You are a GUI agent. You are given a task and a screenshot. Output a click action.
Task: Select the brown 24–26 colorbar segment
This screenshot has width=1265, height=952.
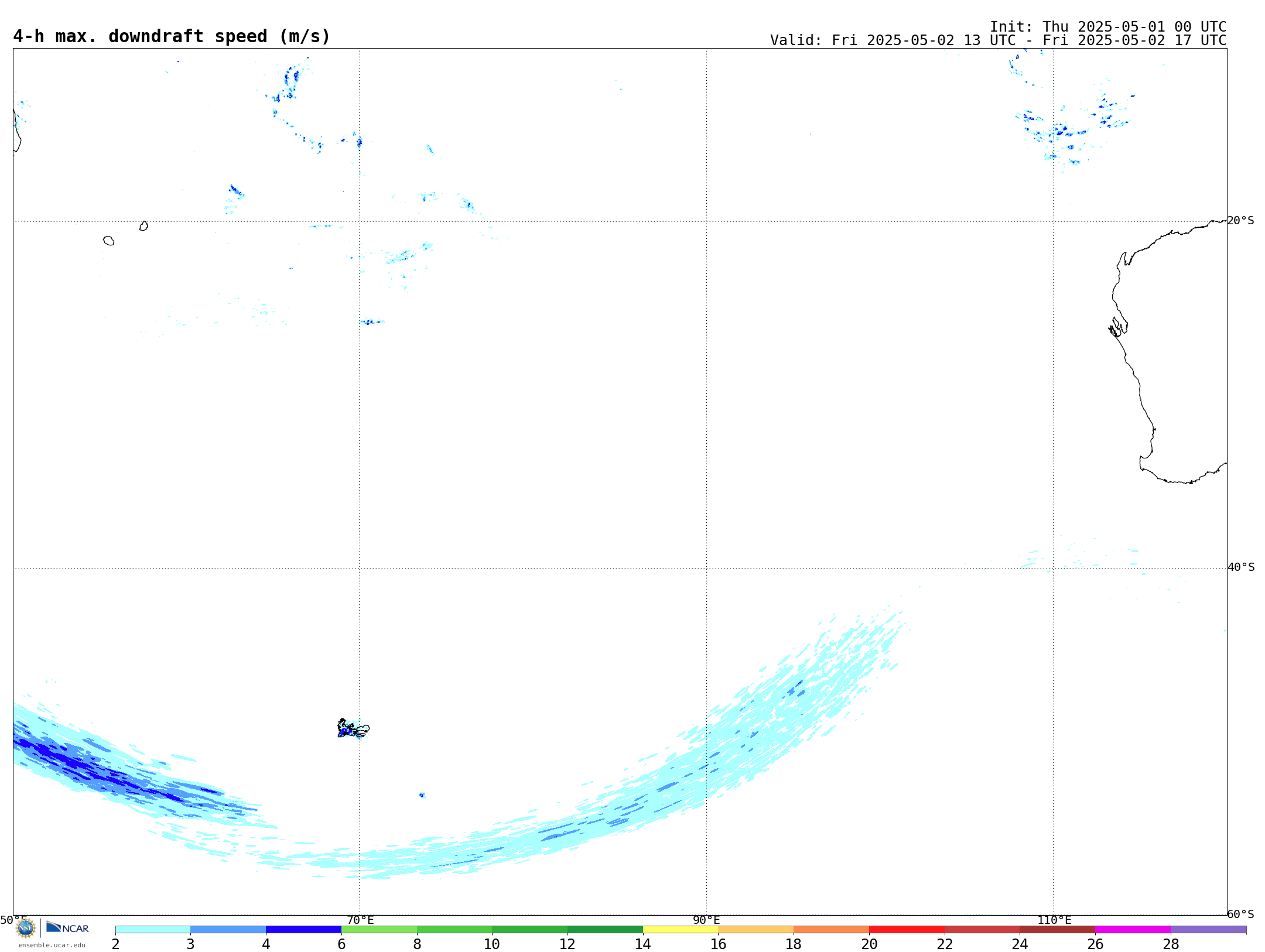point(1058,930)
